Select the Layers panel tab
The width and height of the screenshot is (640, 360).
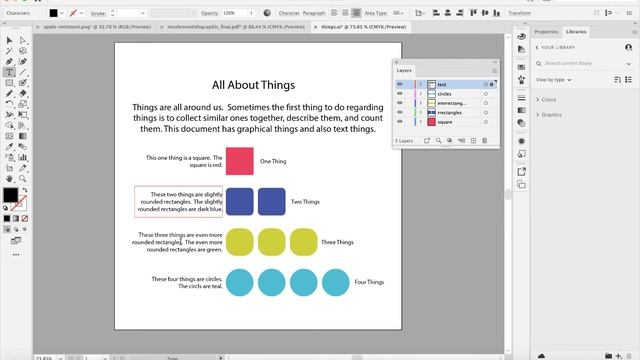coord(404,71)
